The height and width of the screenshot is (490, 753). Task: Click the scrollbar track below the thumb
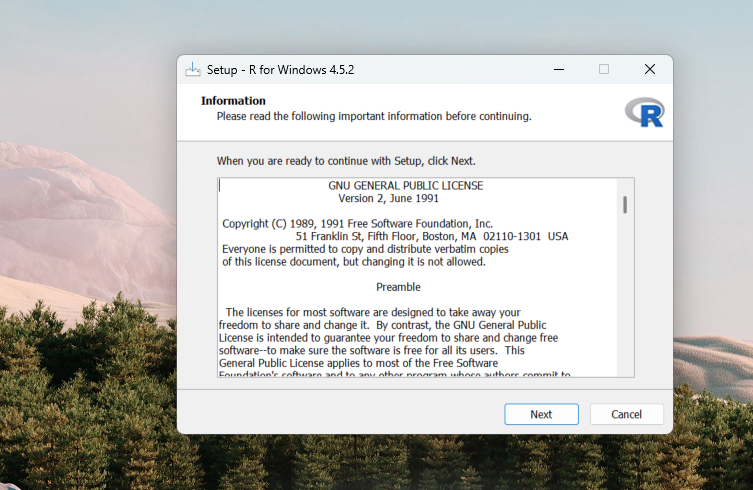[625, 300]
